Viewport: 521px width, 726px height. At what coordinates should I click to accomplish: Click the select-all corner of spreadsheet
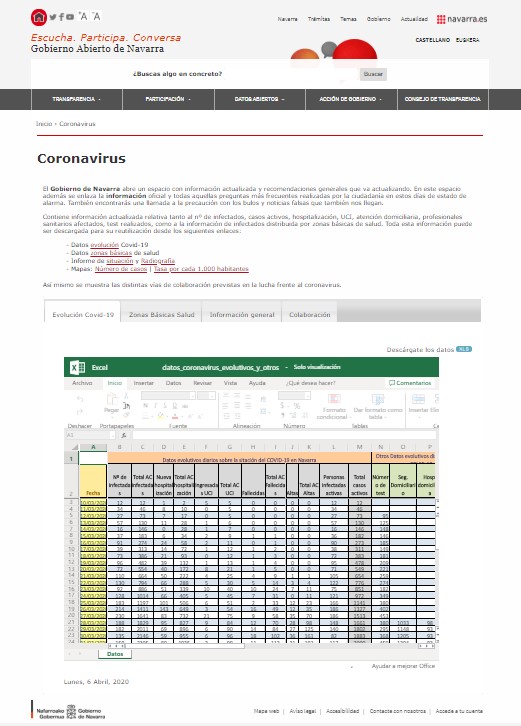coord(74,447)
